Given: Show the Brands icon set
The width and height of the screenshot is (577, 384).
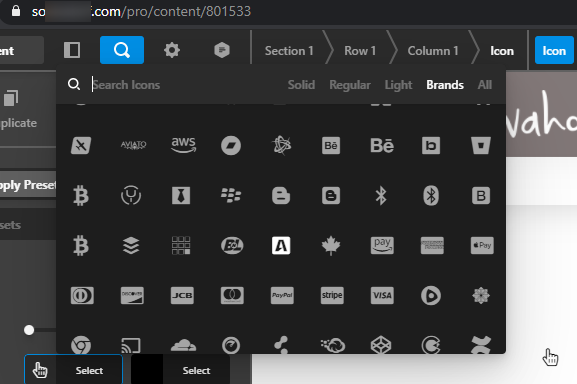Looking at the screenshot, I should pos(445,85).
